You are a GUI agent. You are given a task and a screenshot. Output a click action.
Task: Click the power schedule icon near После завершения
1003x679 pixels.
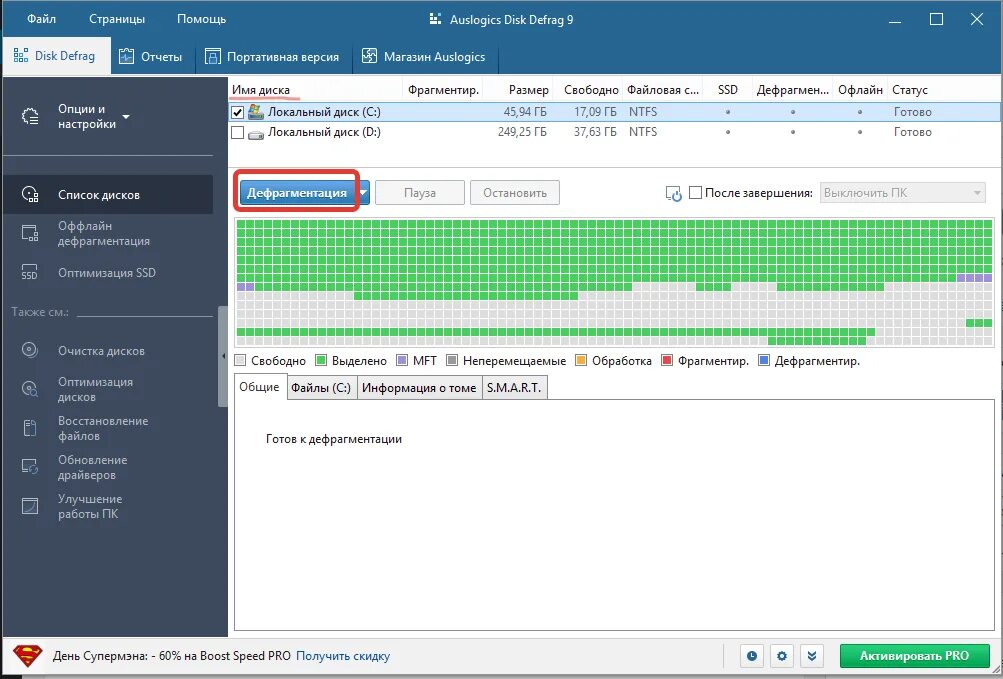(674, 193)
